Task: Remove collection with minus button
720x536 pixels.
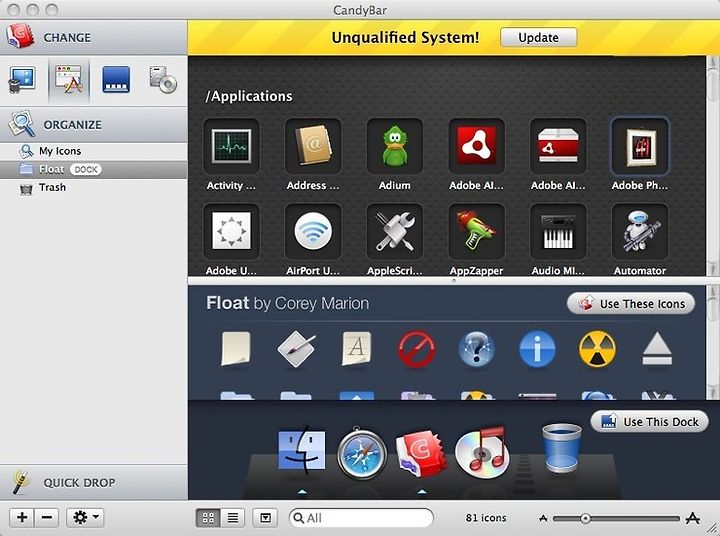Action: click(x=46, y=518)
